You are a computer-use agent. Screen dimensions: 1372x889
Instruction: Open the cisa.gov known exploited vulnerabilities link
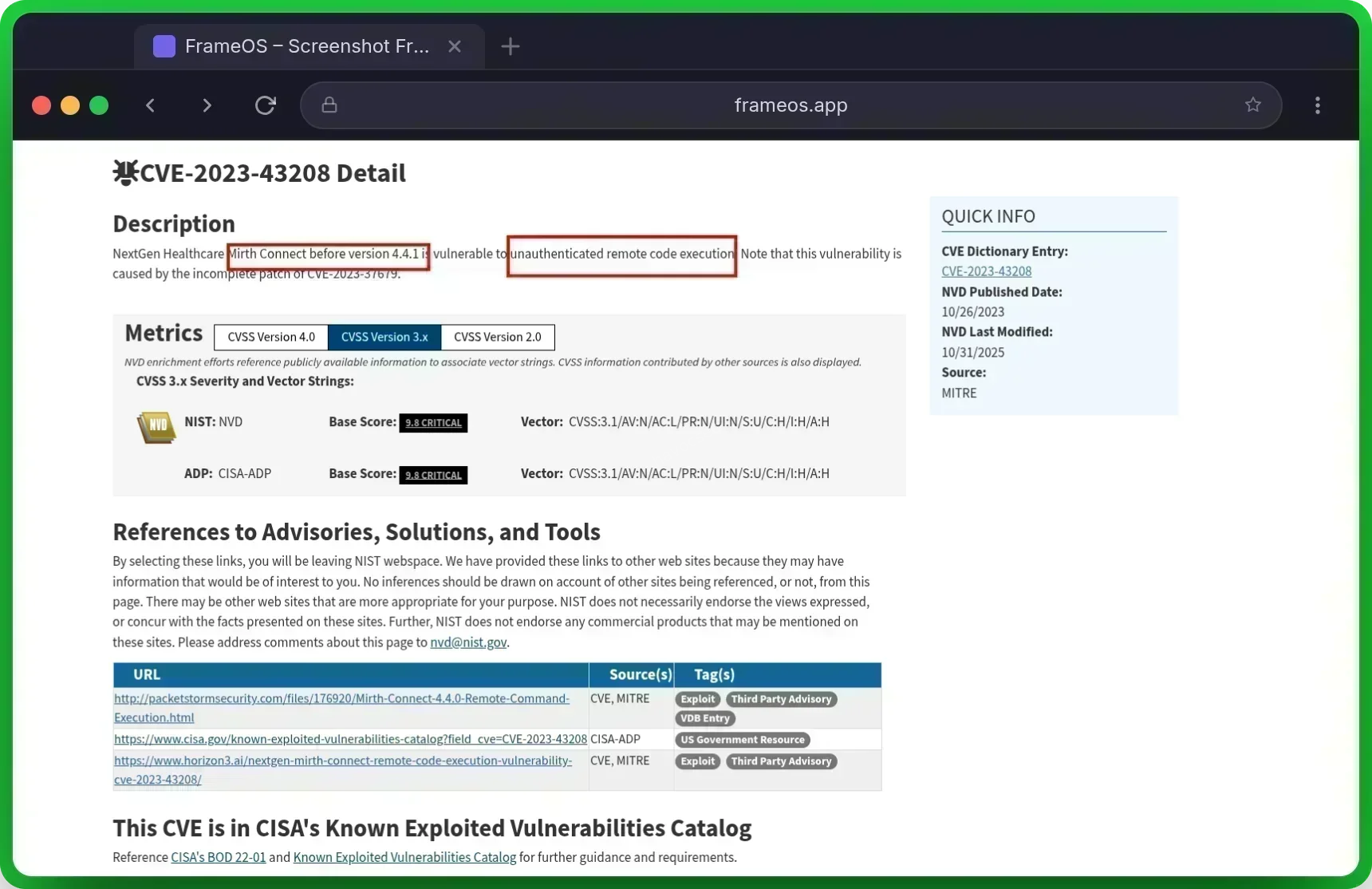(350, 739)
